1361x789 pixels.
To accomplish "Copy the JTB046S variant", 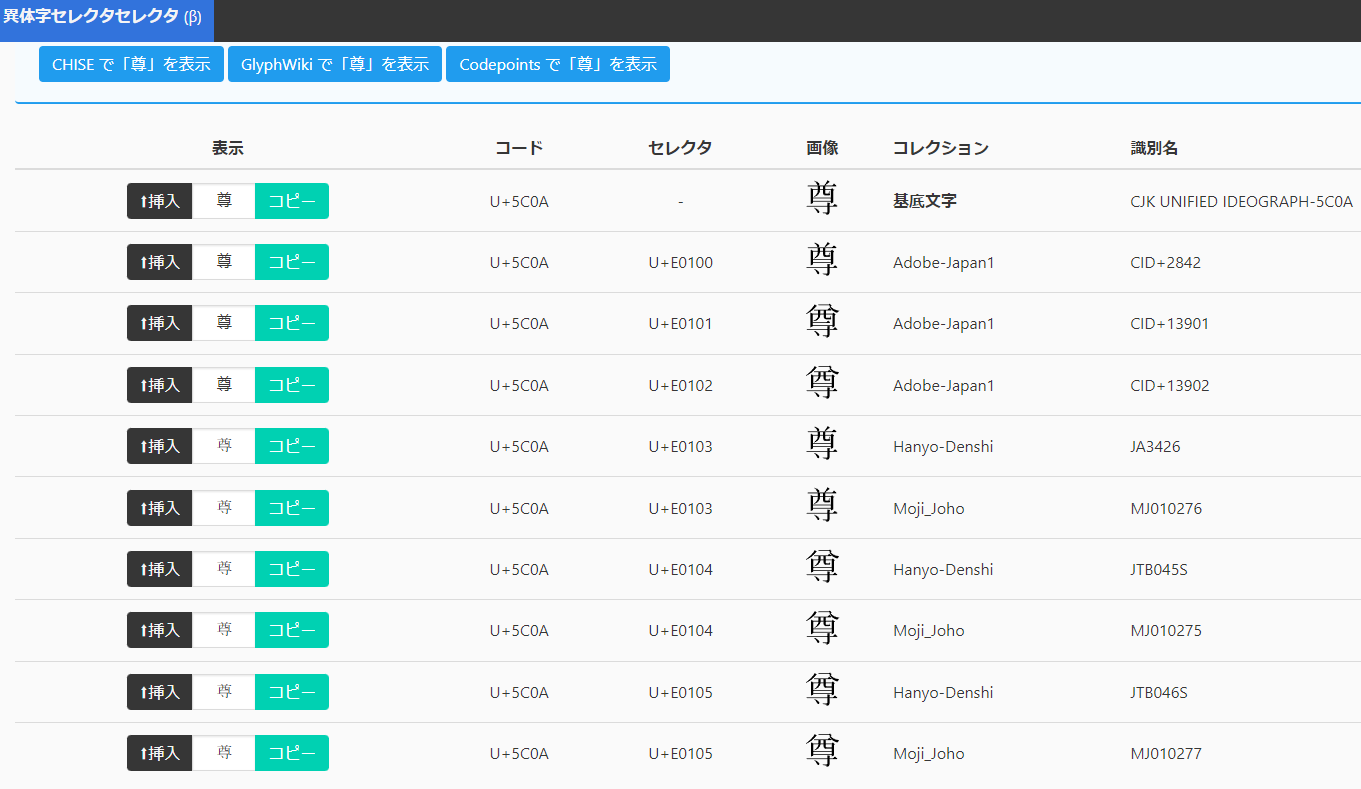I will click(292, 692).
